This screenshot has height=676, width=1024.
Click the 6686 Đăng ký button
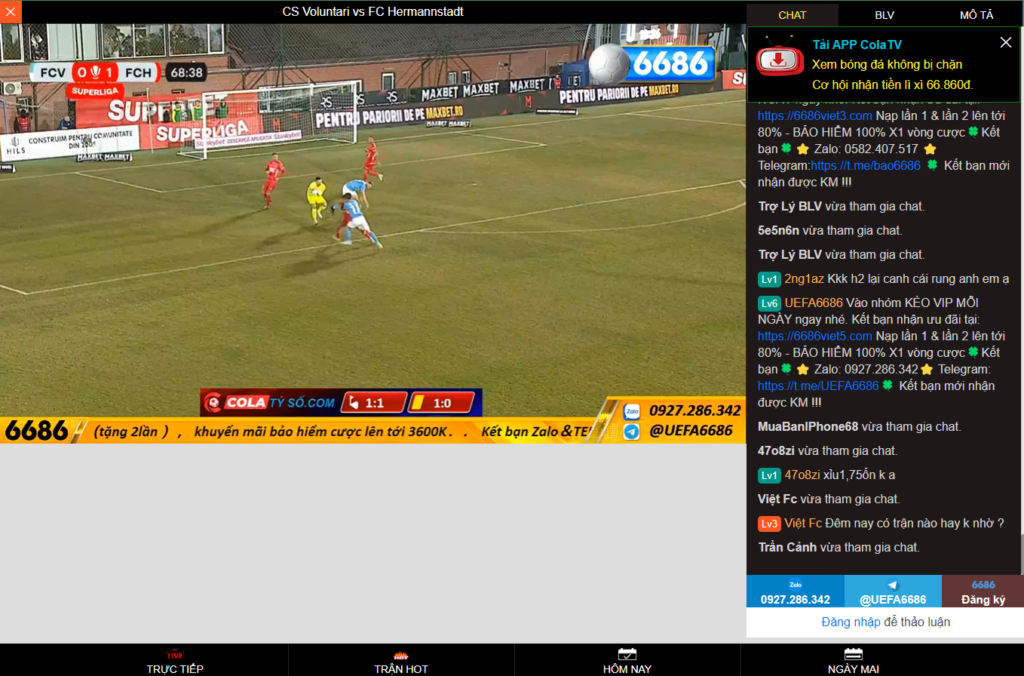point(983,592)
